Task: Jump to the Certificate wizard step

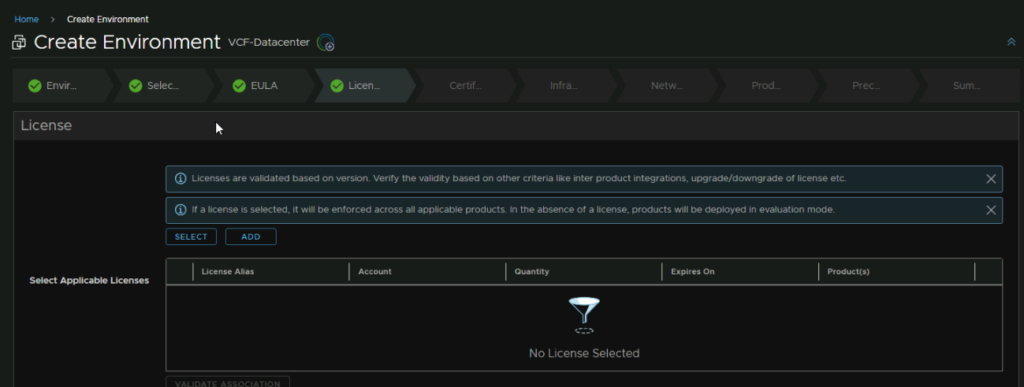Action: [466, 85]
